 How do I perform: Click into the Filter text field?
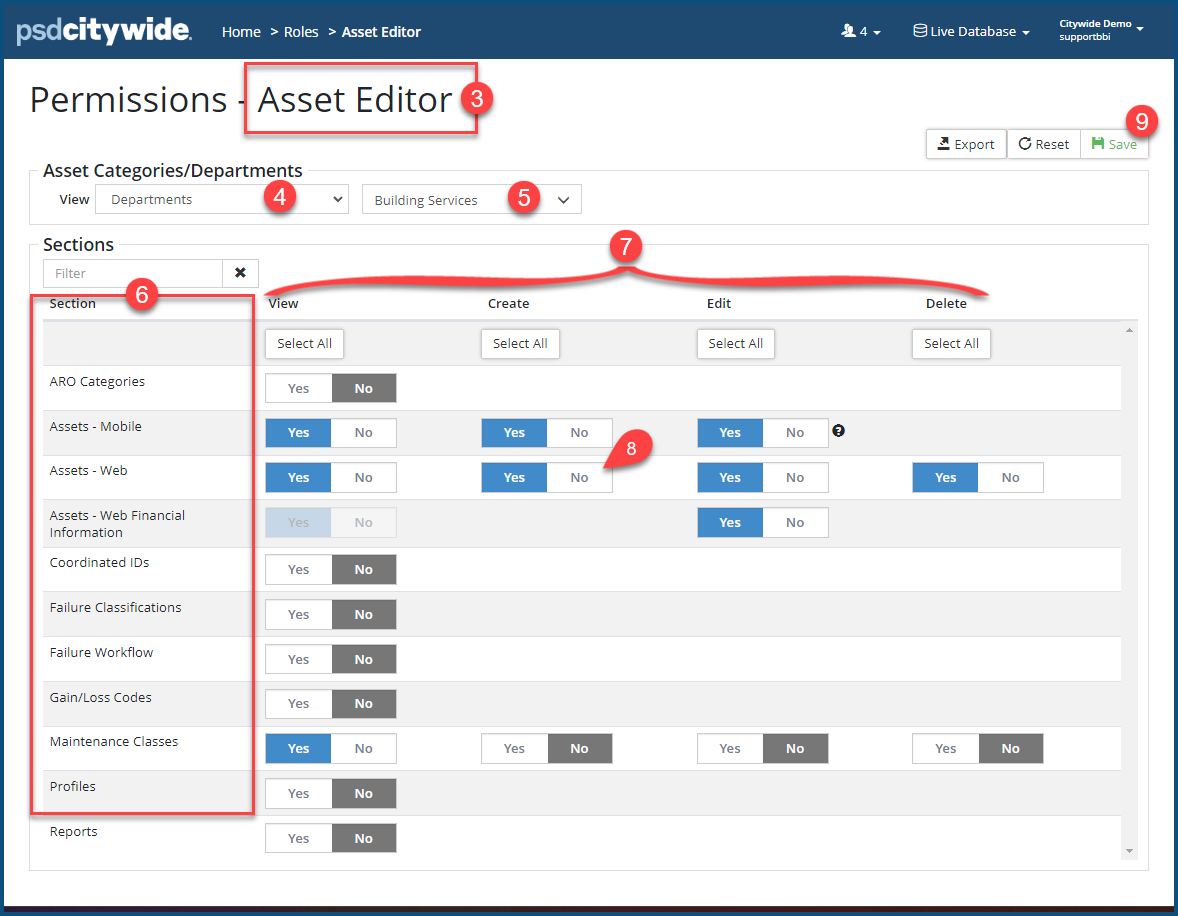point(133,274)
